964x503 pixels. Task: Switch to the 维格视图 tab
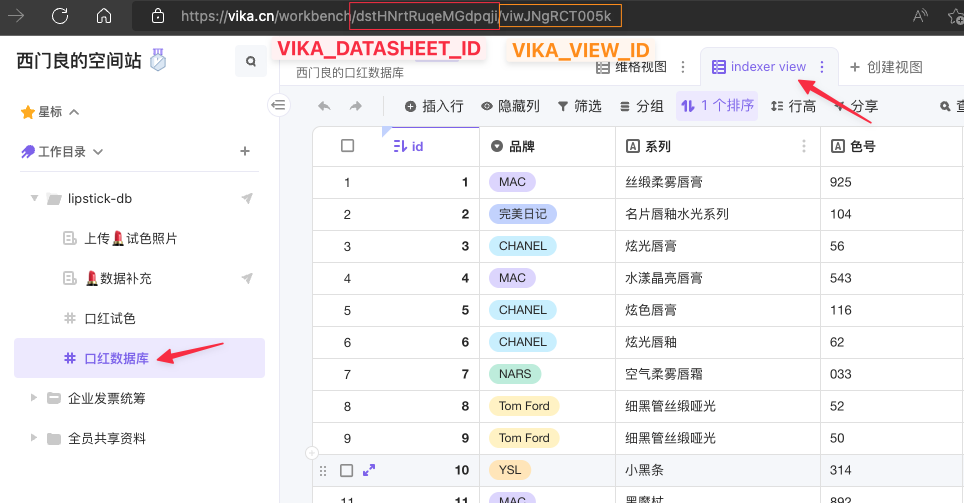pyautogui.click(x=632, y=67)
